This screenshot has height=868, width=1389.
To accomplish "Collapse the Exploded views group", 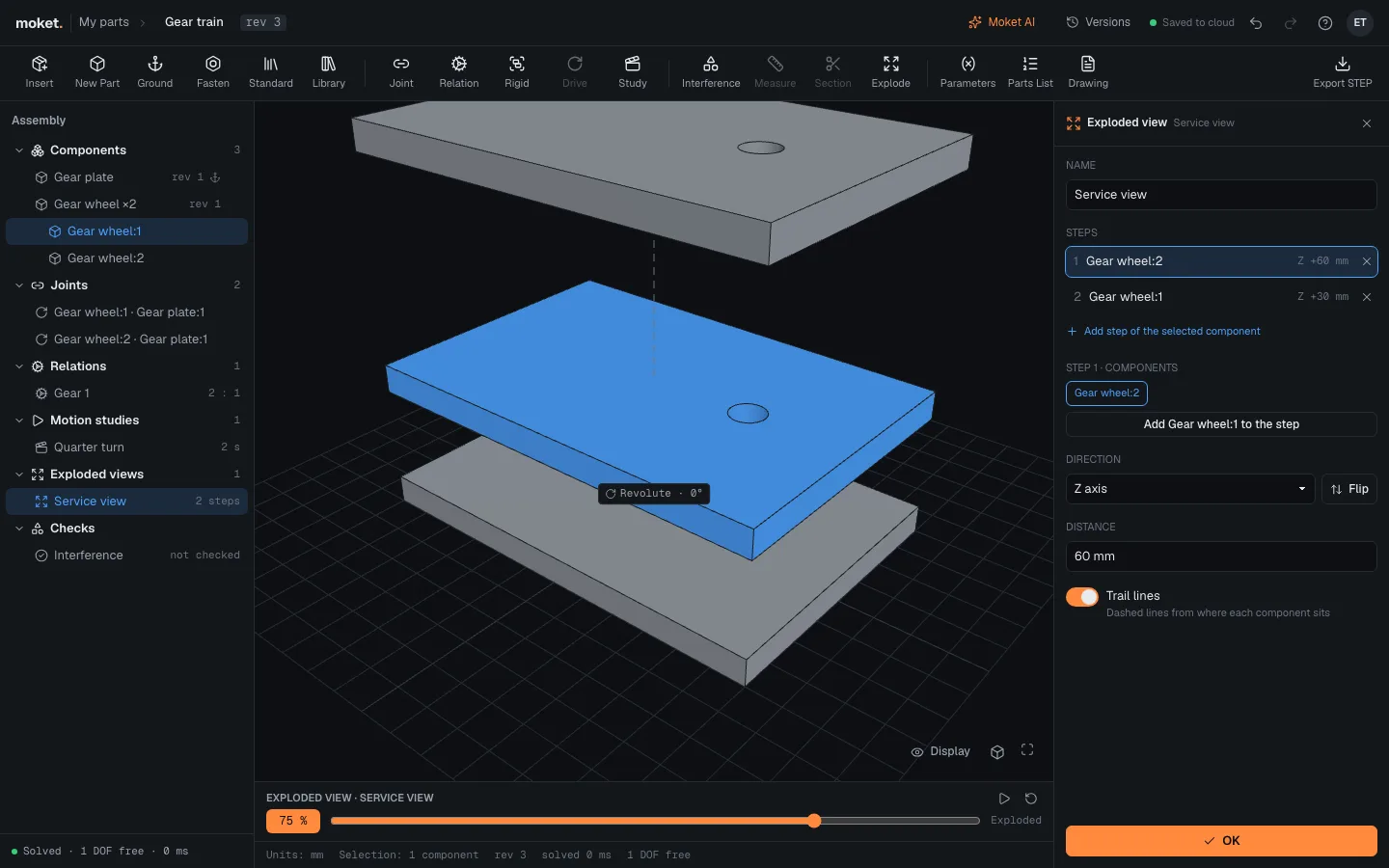I will tap(19, 475).
